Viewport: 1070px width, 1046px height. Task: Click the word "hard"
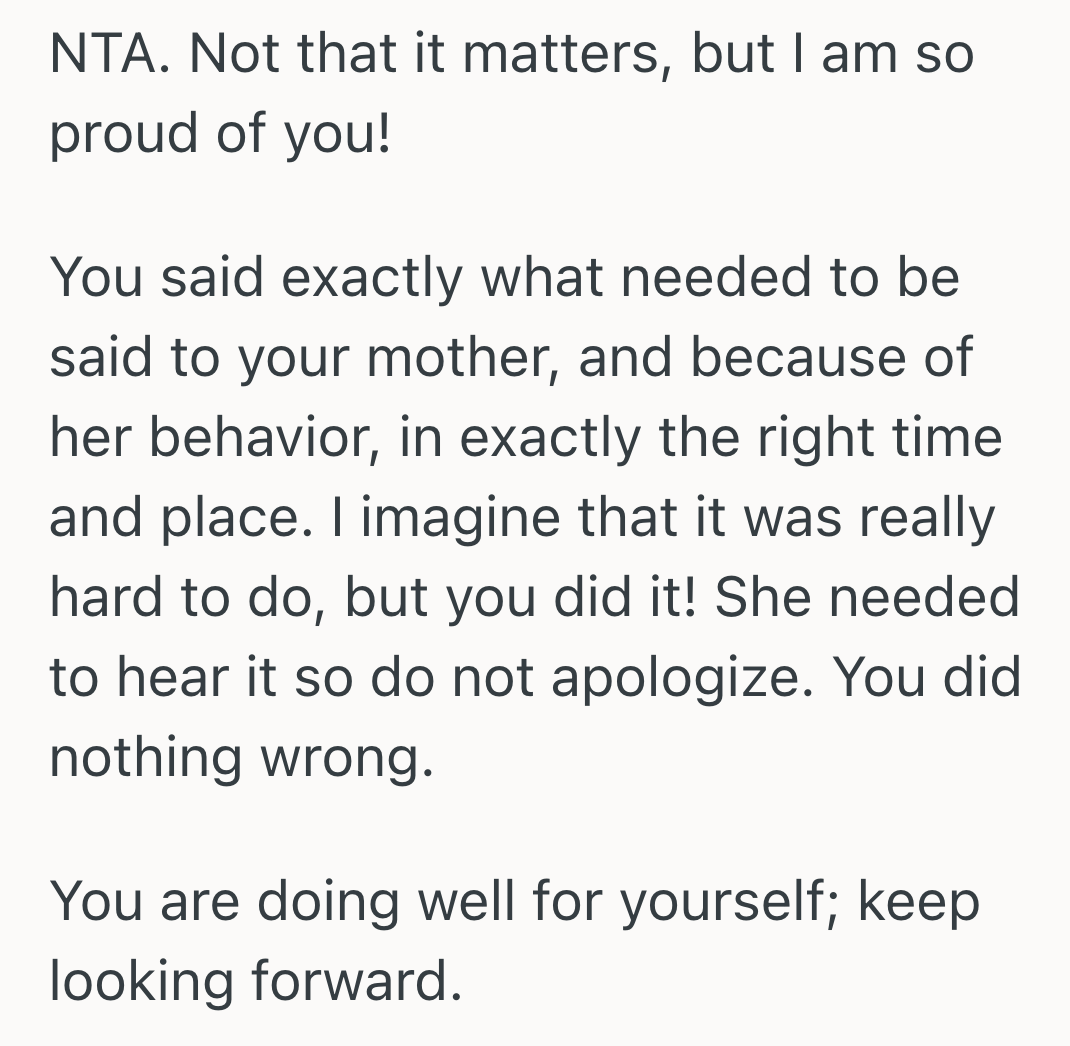click(109, 597)
